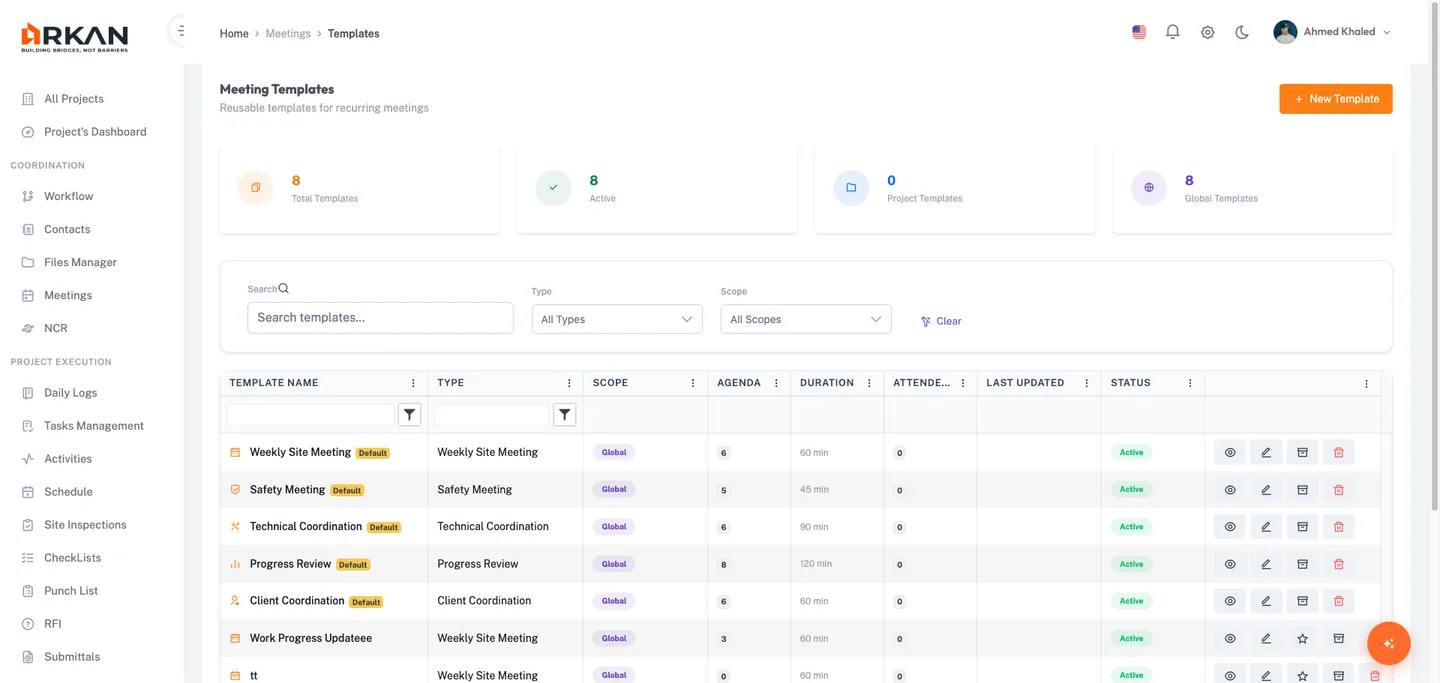
Task: Open the notifications bell
Action: tap(1173, 32)
